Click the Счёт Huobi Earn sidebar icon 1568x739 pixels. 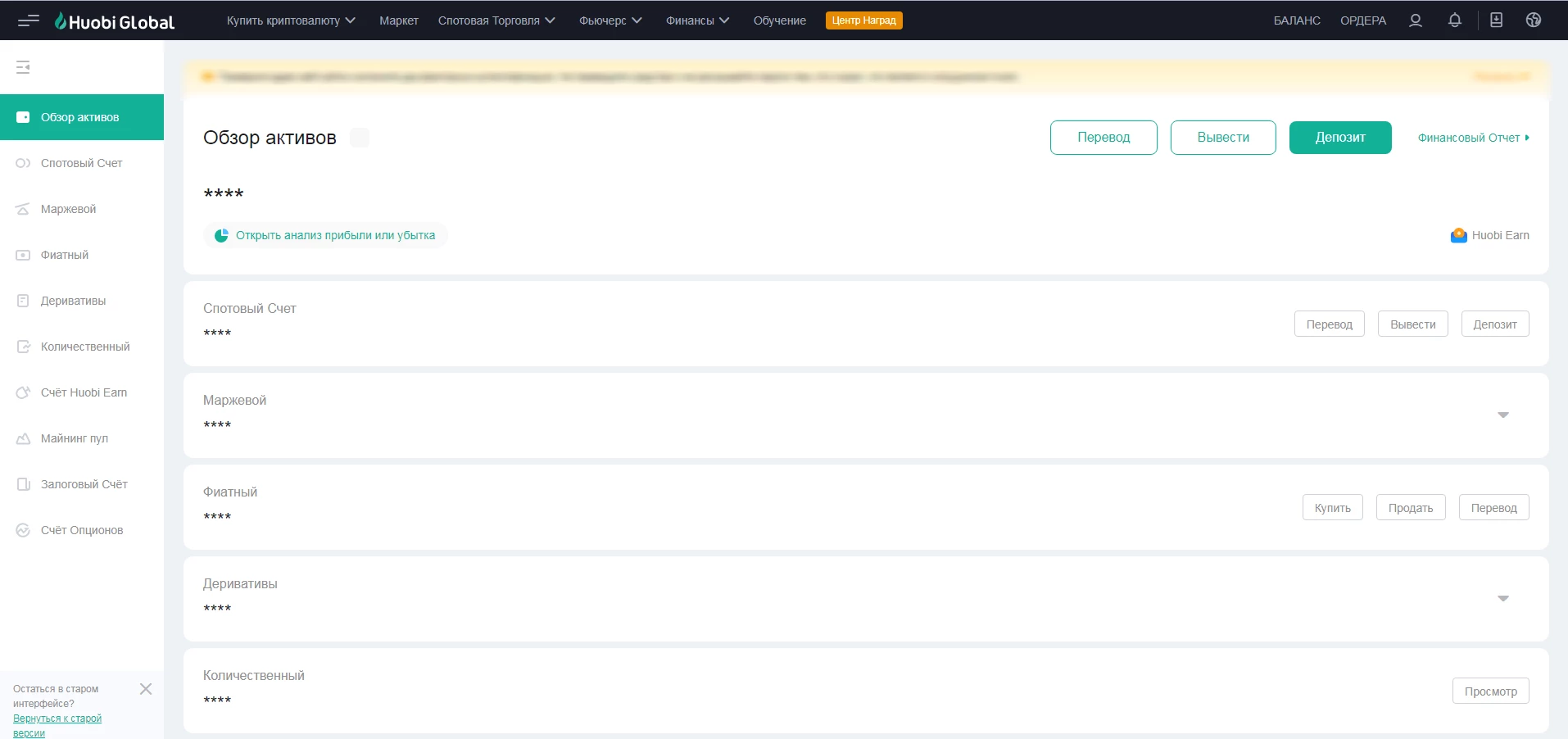tap(23, 392)
